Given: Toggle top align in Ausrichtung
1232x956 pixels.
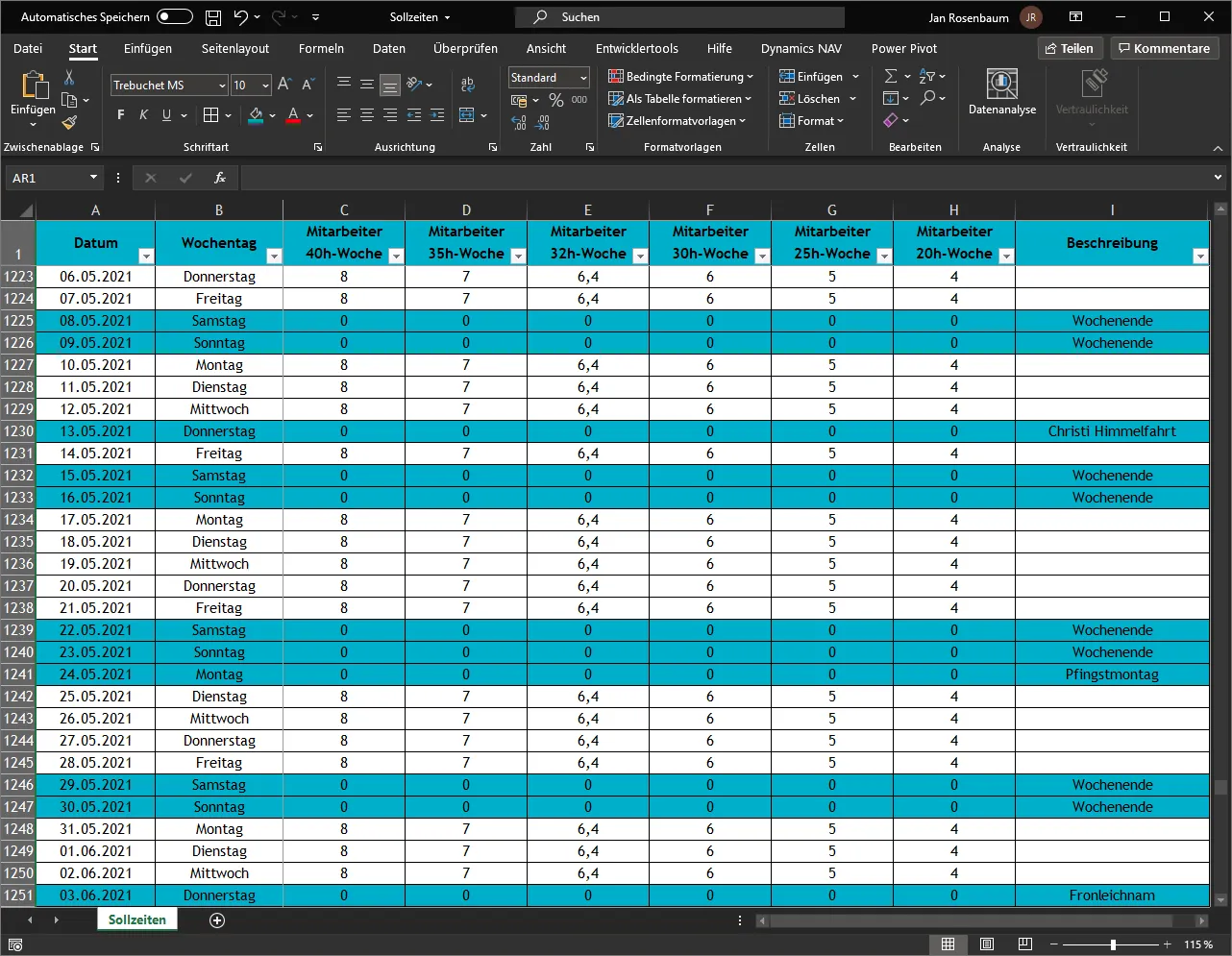Looking at the screenshot, I should coord(344,85).
